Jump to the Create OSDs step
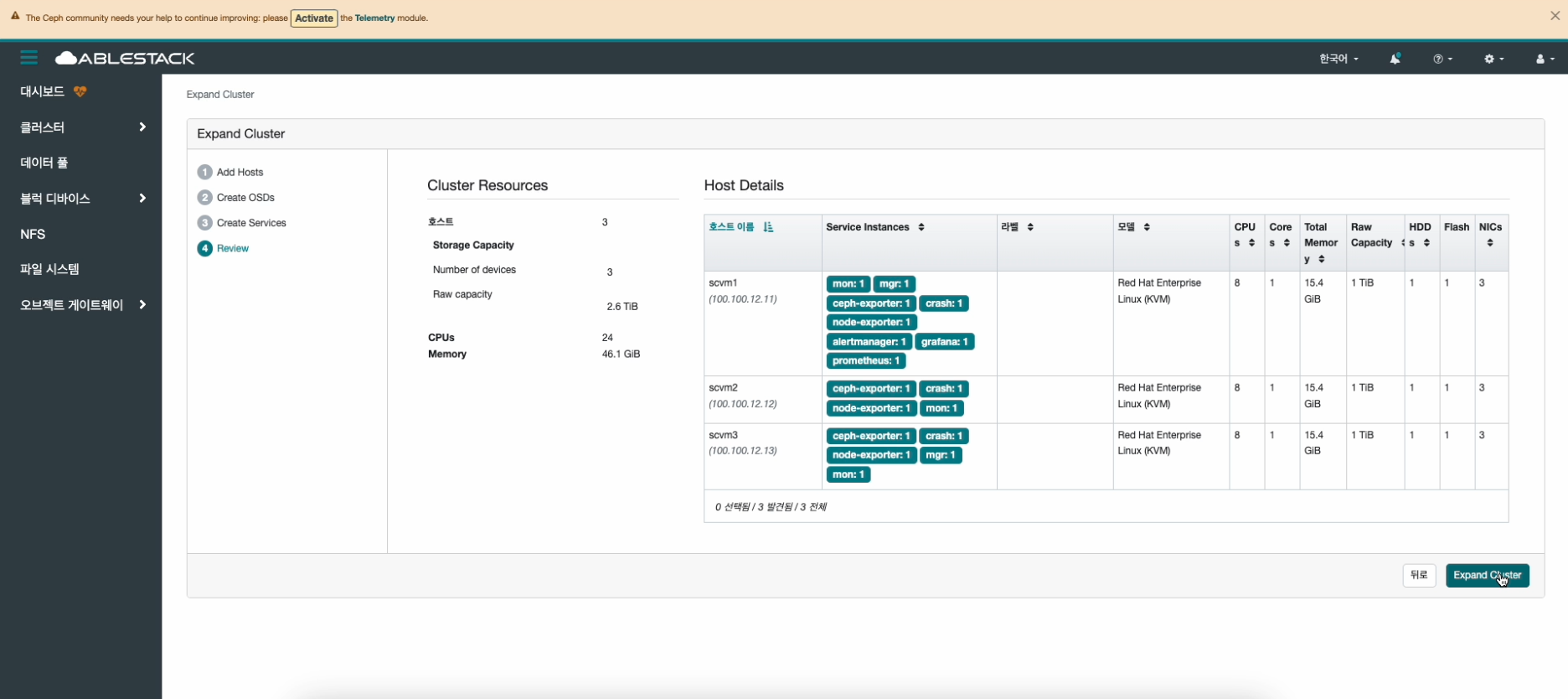This screenshot has height=699, width=1568. click(x=245, y=198)
